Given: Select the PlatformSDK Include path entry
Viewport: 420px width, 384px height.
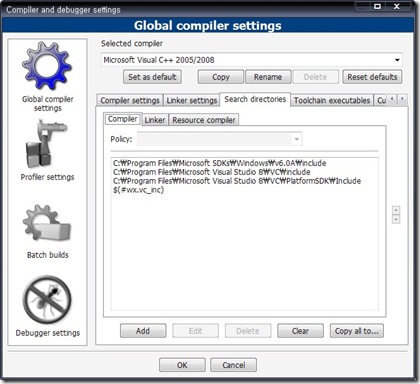Looking at the screenshot, I should tap(237, 181).
